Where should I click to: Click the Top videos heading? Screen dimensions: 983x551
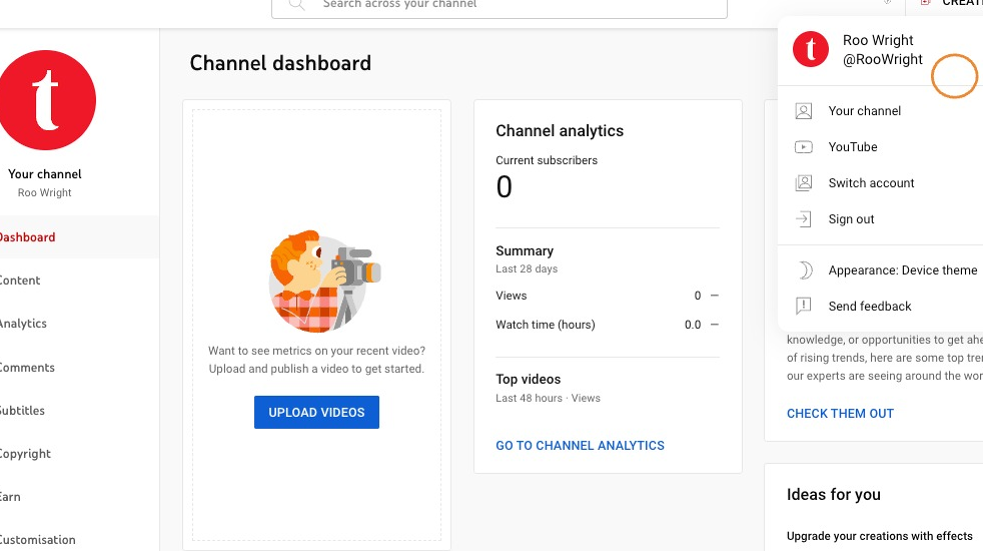tap(528, 379)
